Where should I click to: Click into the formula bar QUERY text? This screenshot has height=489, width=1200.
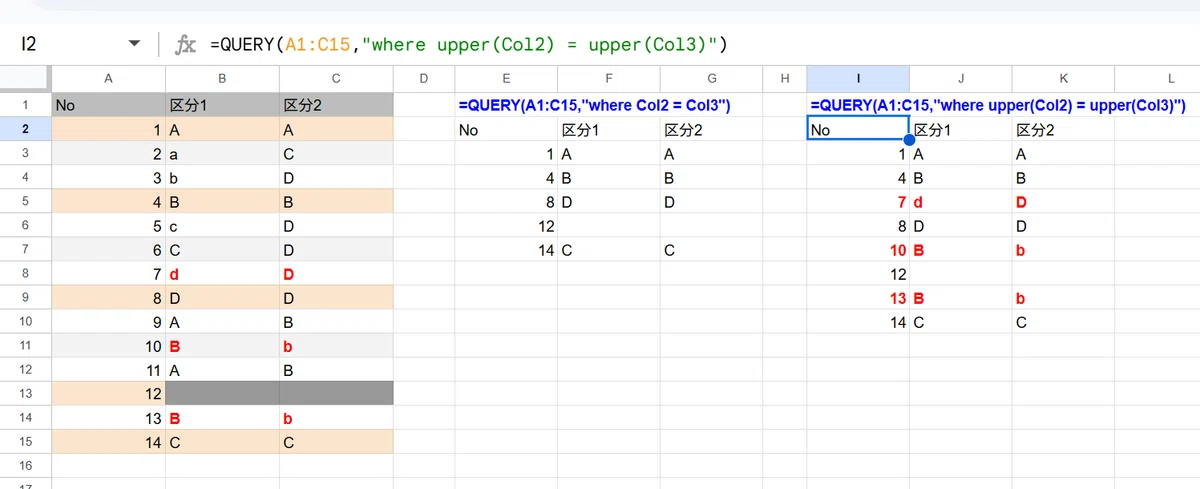[x=468, y=45]
